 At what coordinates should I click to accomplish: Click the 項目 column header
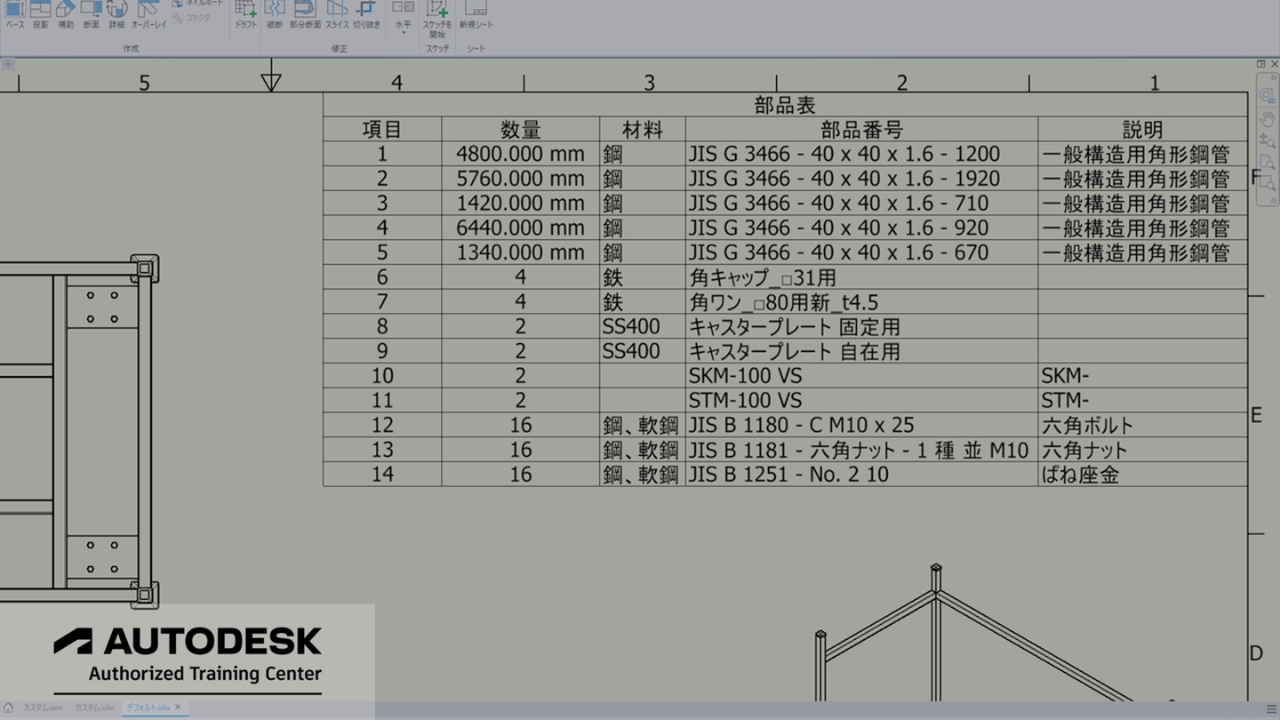click(382, 129)
